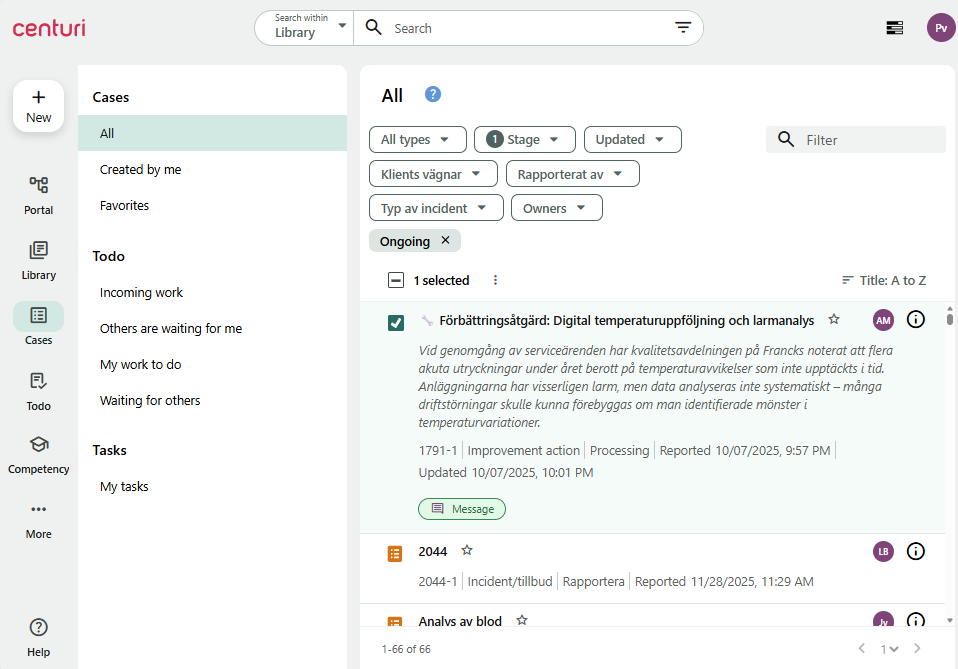Click the New button to create an item

(38, 105)
